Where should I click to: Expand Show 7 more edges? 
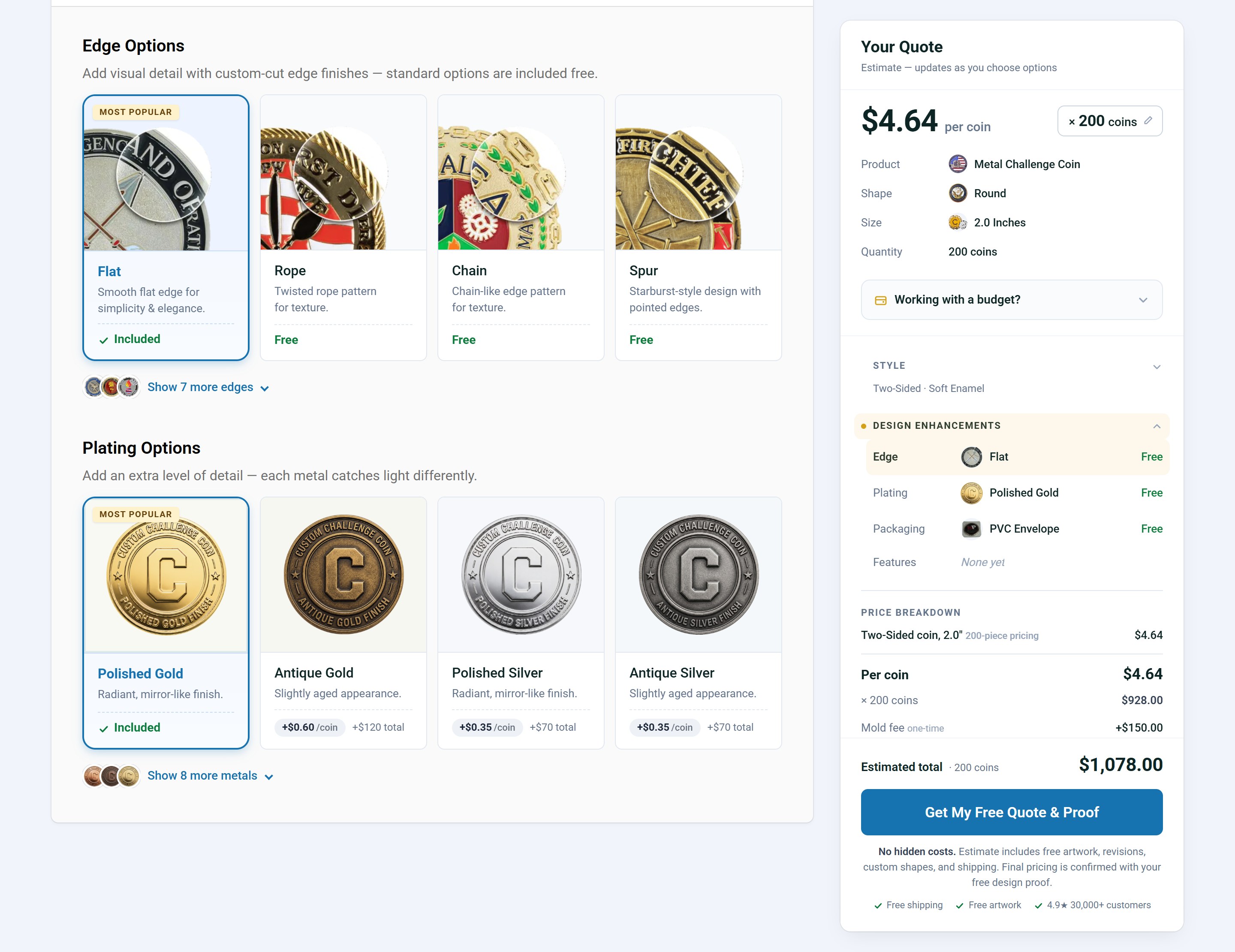(208, 387)
